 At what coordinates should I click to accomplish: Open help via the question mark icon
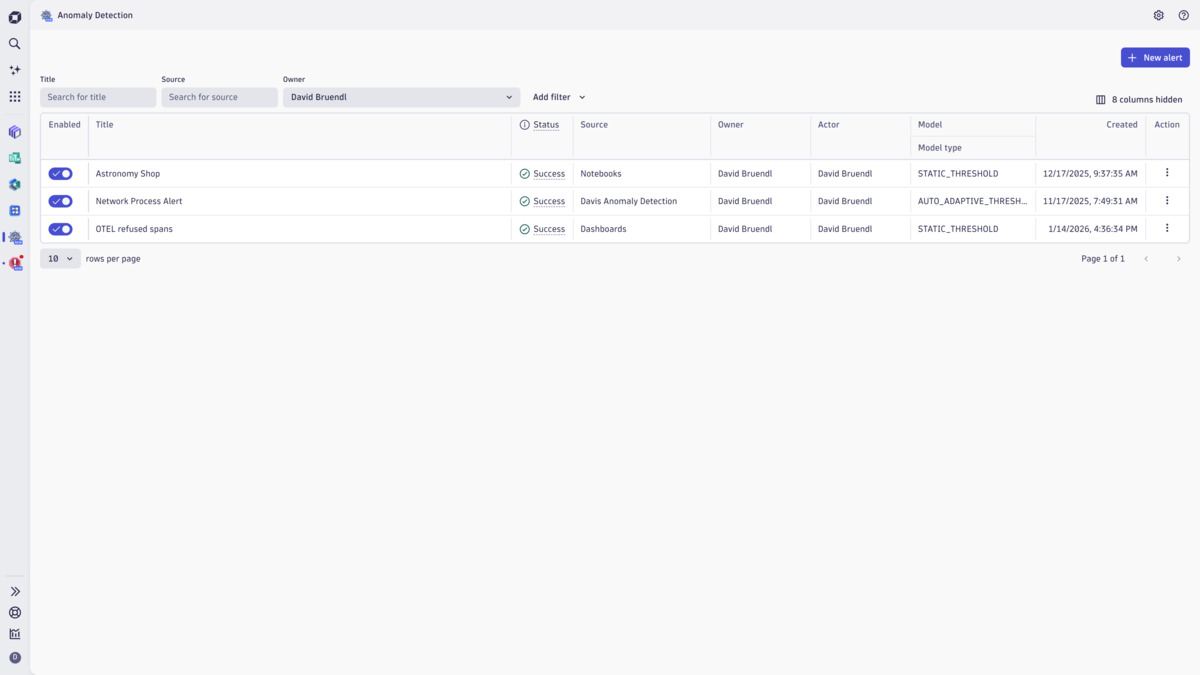point(1184,15)
